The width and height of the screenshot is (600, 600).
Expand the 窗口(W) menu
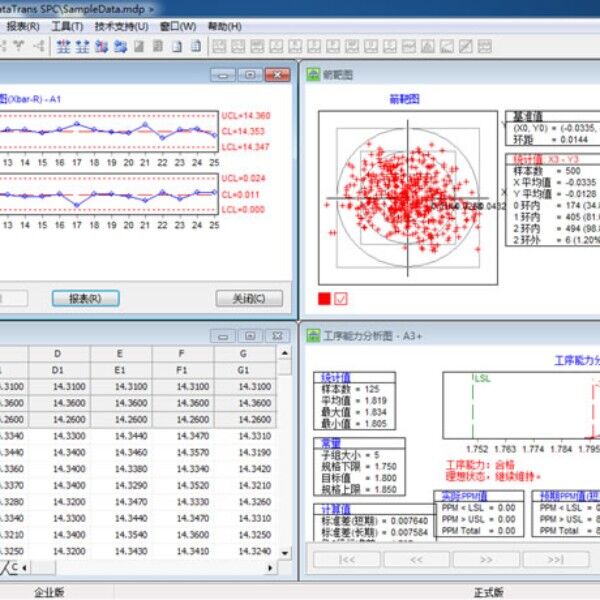tap(178, 26)
